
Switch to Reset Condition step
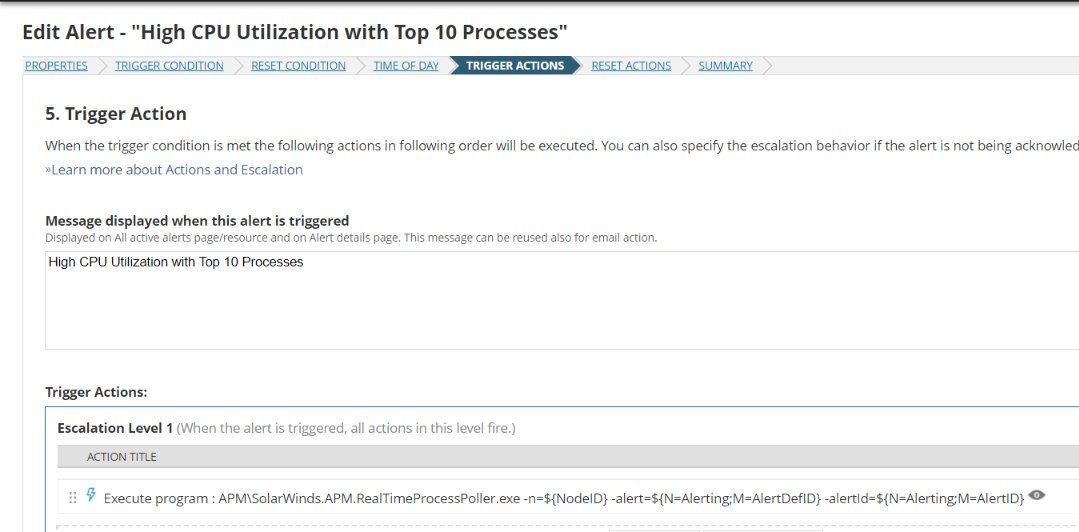pos(298,66)
